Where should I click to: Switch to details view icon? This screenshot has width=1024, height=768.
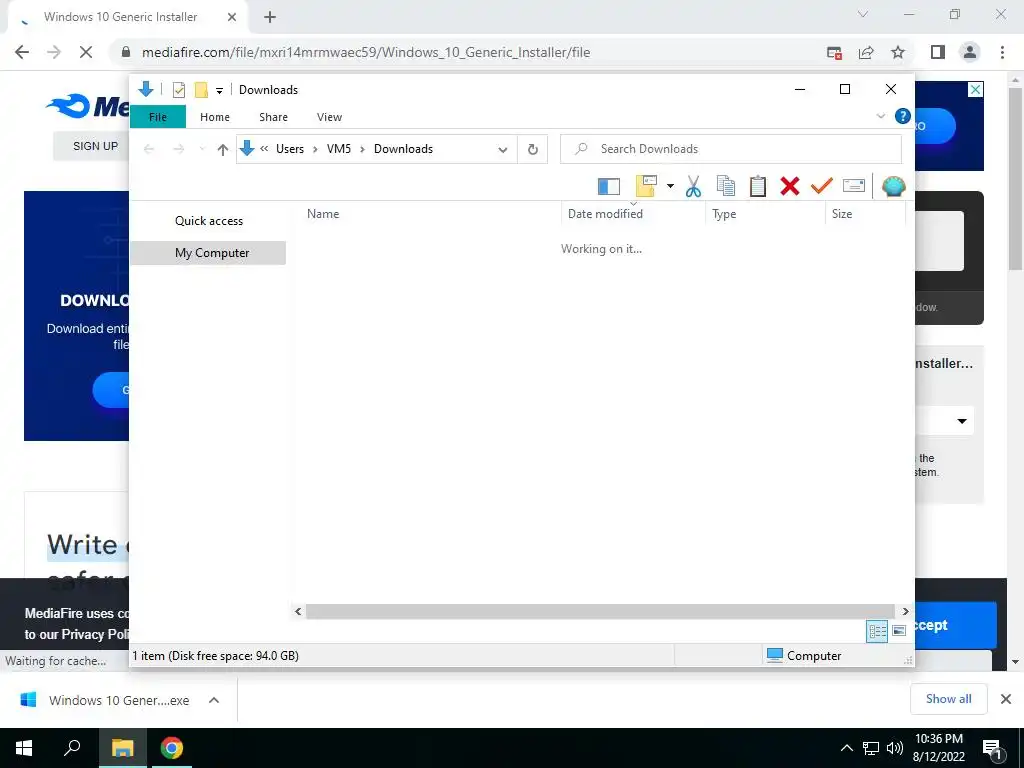(877, 631)
